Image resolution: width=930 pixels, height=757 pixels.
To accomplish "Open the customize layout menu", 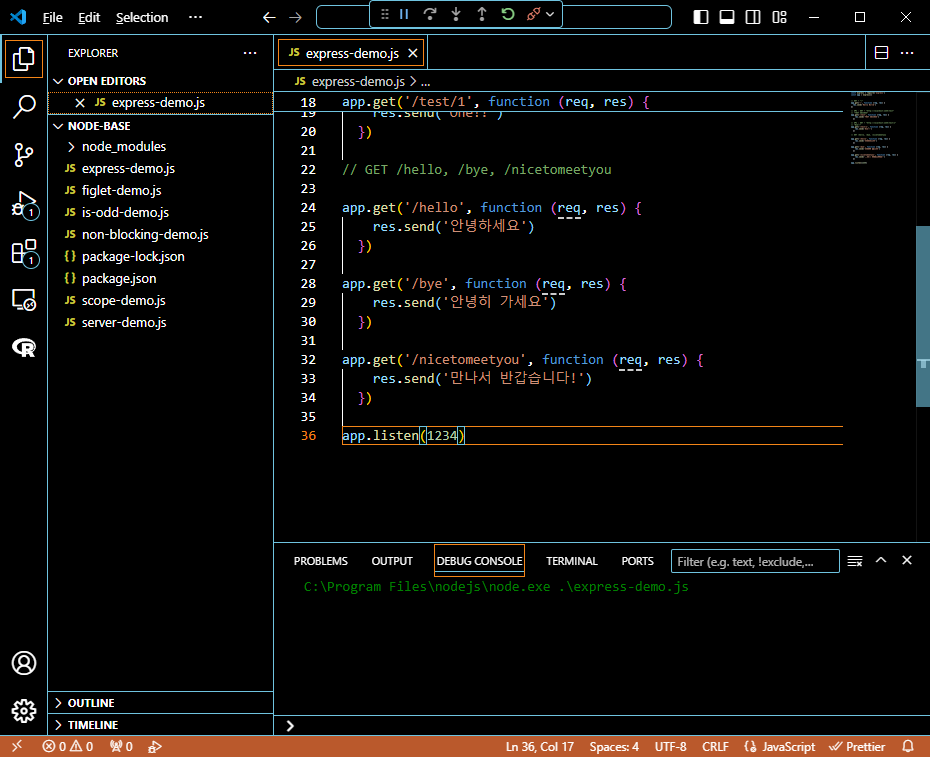I will [779, 17].
